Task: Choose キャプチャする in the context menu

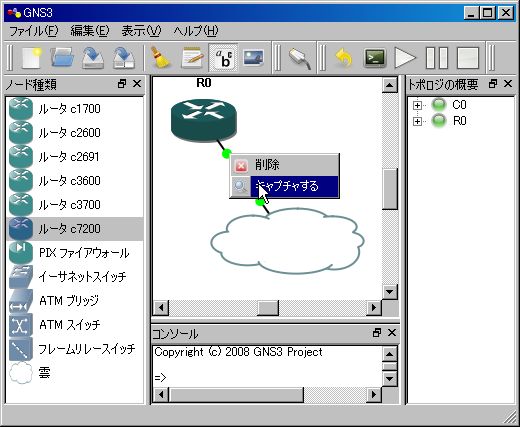Action: pos(284,186)
